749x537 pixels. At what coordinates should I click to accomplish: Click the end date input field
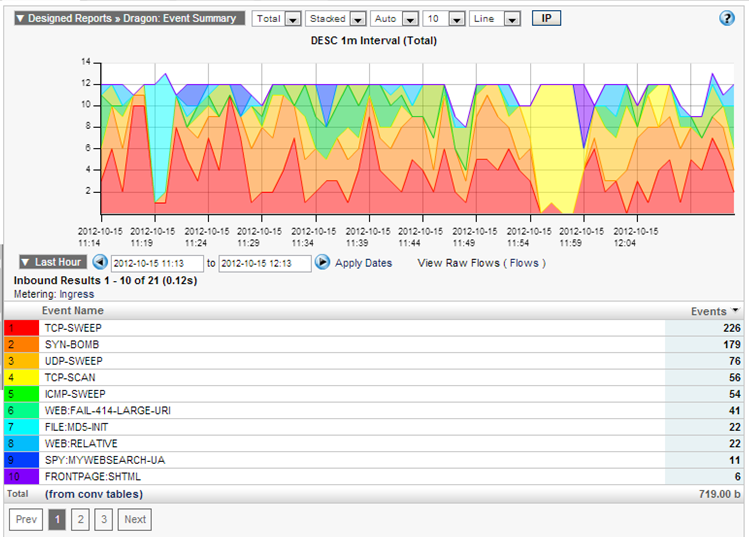(264, 263)
